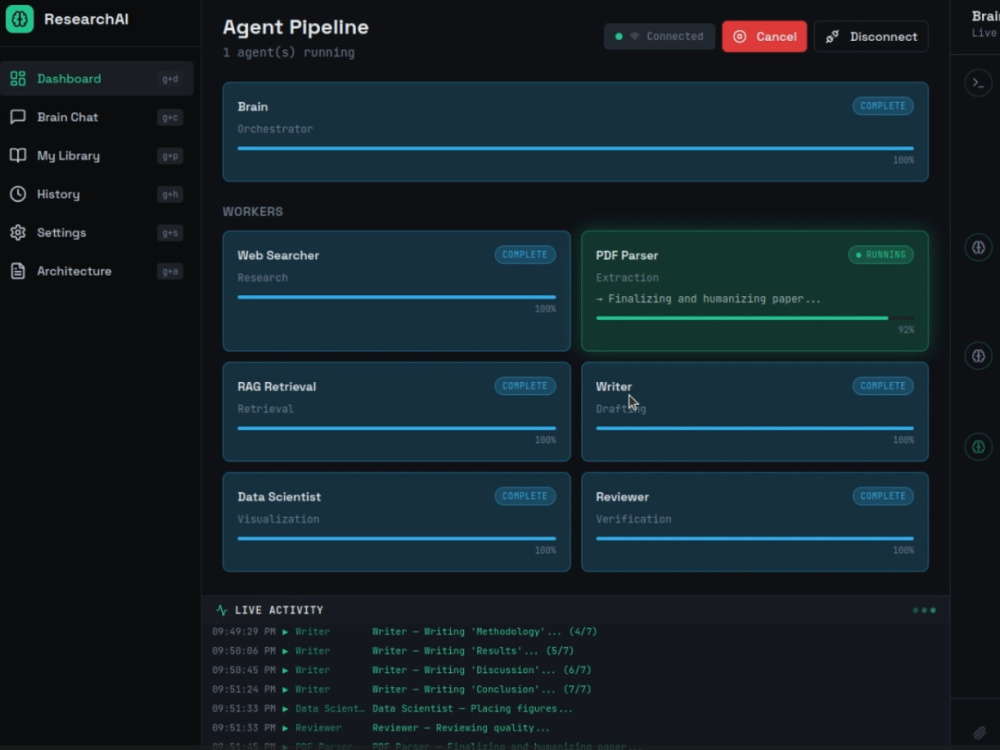Viewport: 1000px width, 750px height.
Task: Click the 09:49:29 PM log timestamp
Action: click(244, 631)
